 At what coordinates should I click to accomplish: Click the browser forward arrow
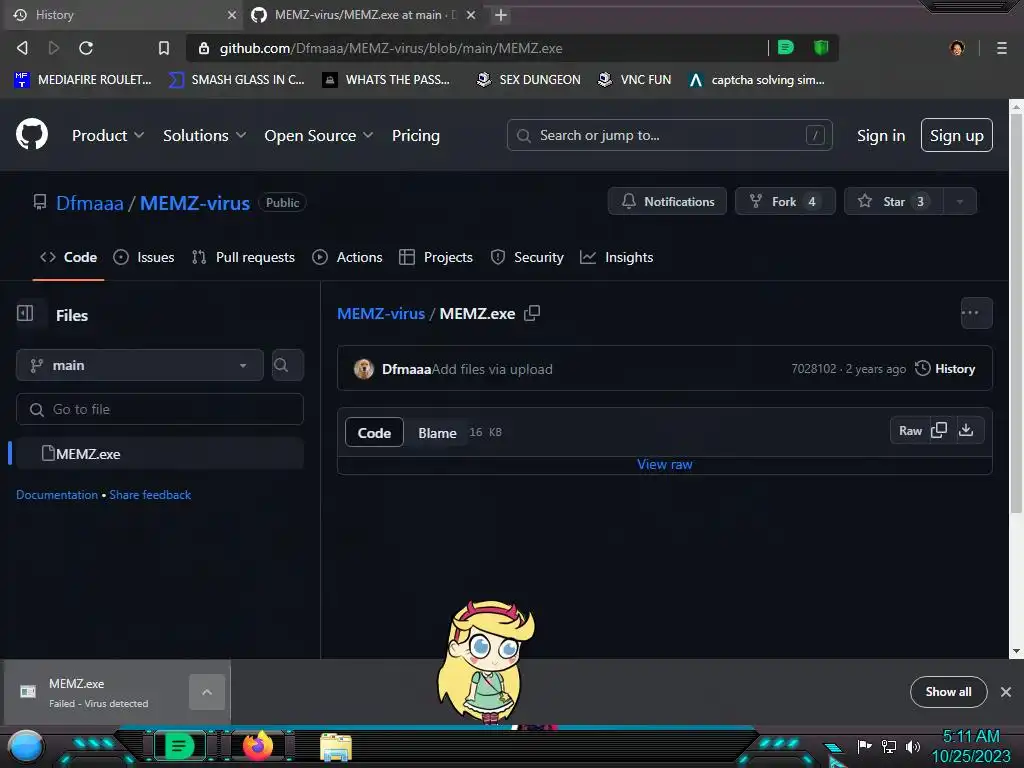tap(54, 48)
